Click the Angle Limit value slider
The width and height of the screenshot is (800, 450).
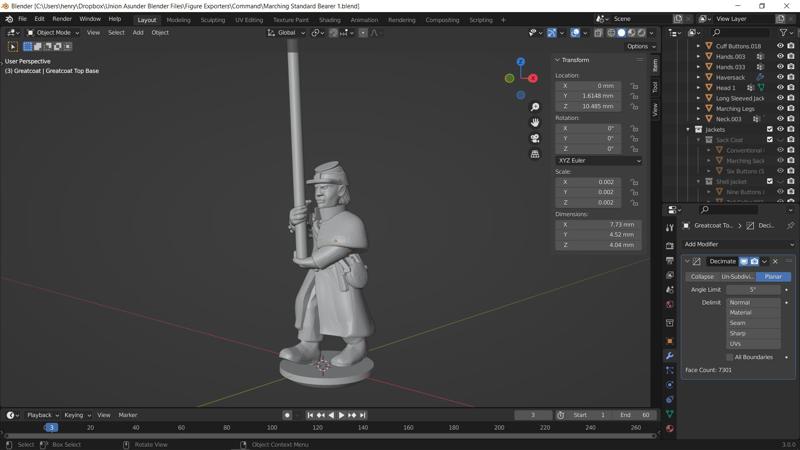coord(753,290)
